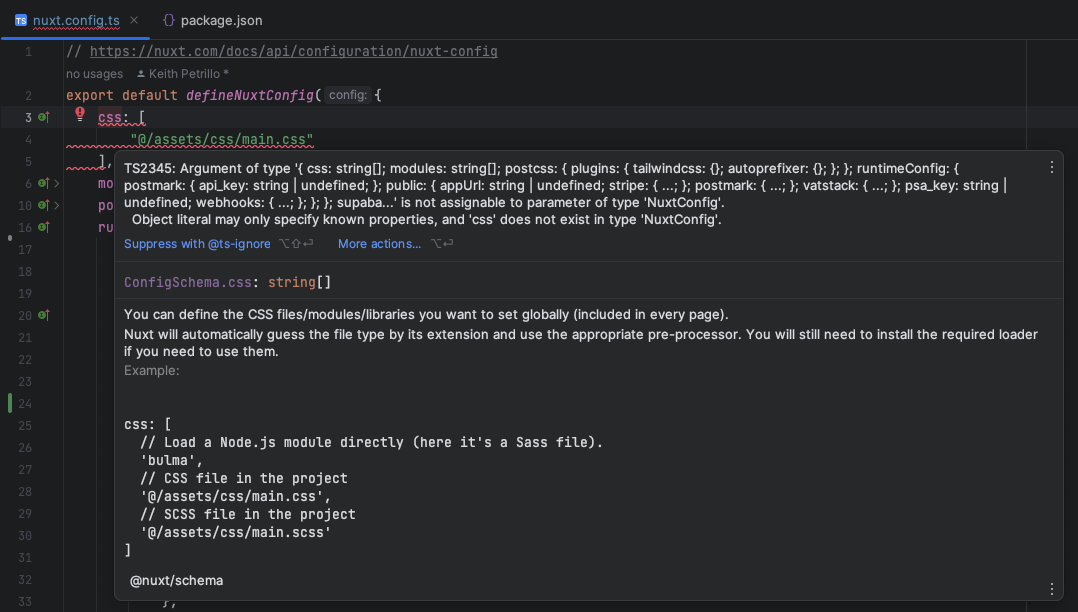The width and height of the screenshot is (1078, 612).
Task: Click the green gutter marker beside line 16
Action: (42, 227)
